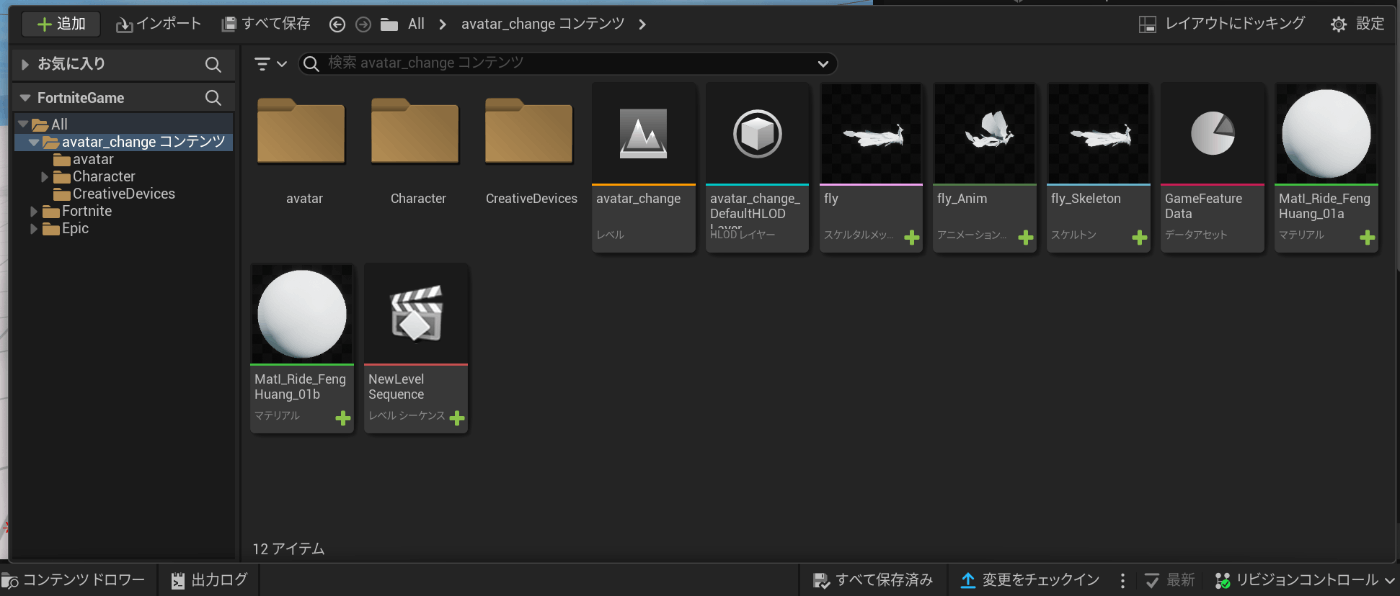1400x596 pixels.
Task: Open the filter options icon
Action: [x=270, y=64]
